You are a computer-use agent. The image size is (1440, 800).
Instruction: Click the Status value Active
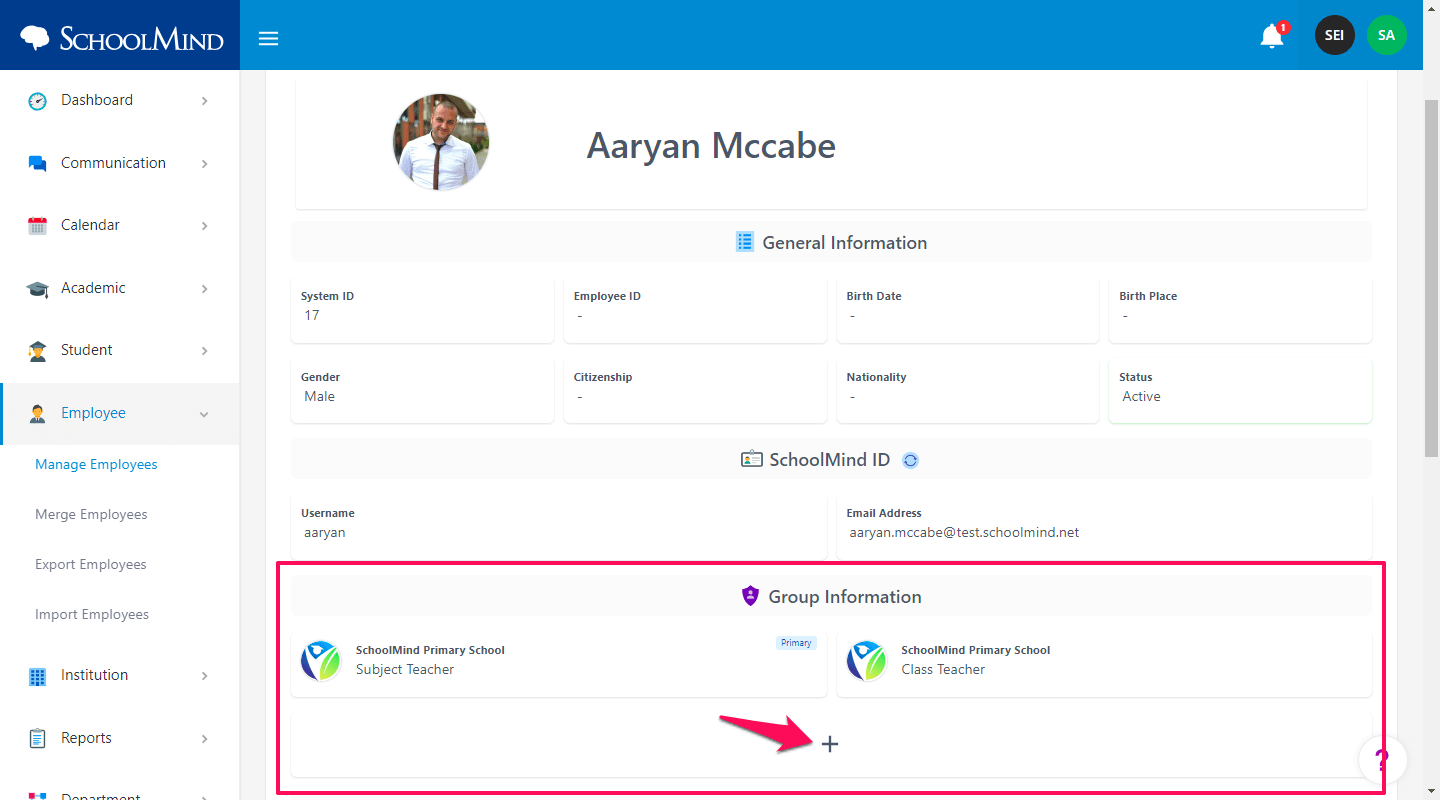click(1141, 396)
